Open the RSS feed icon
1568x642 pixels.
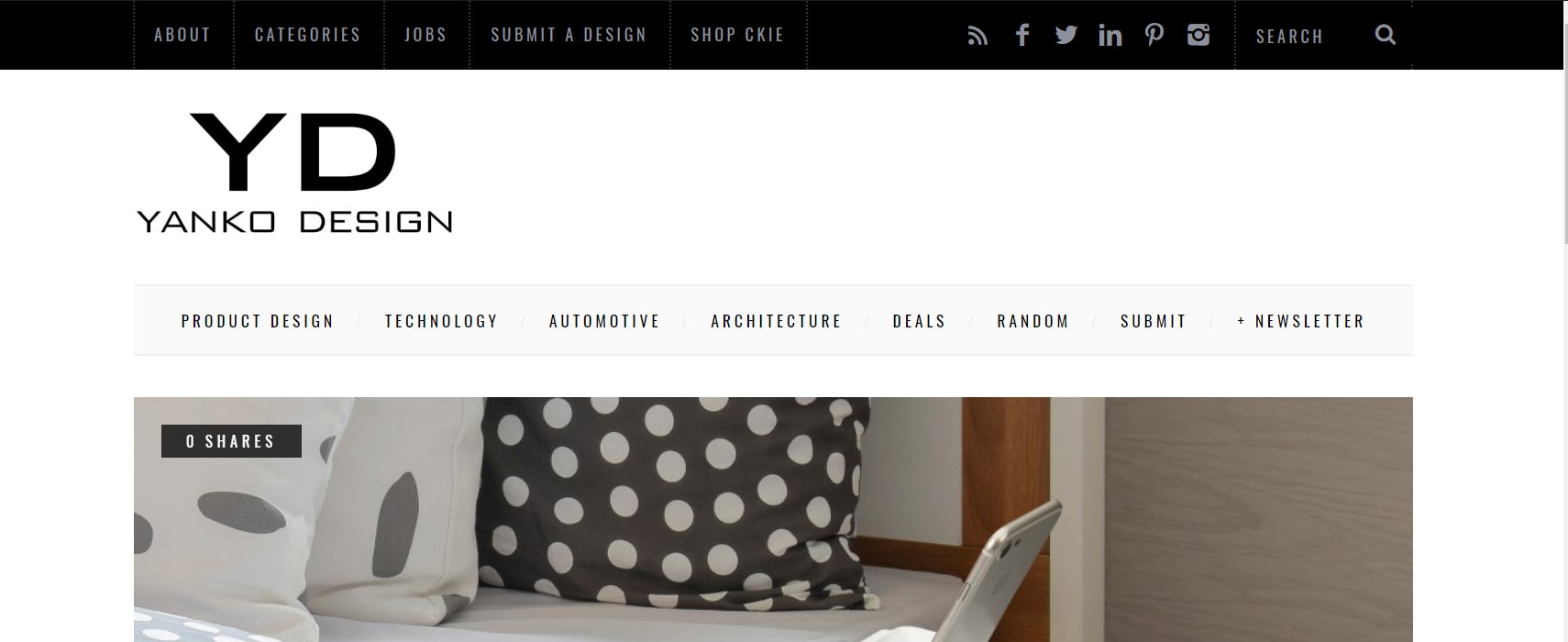[x=977, y=36]
